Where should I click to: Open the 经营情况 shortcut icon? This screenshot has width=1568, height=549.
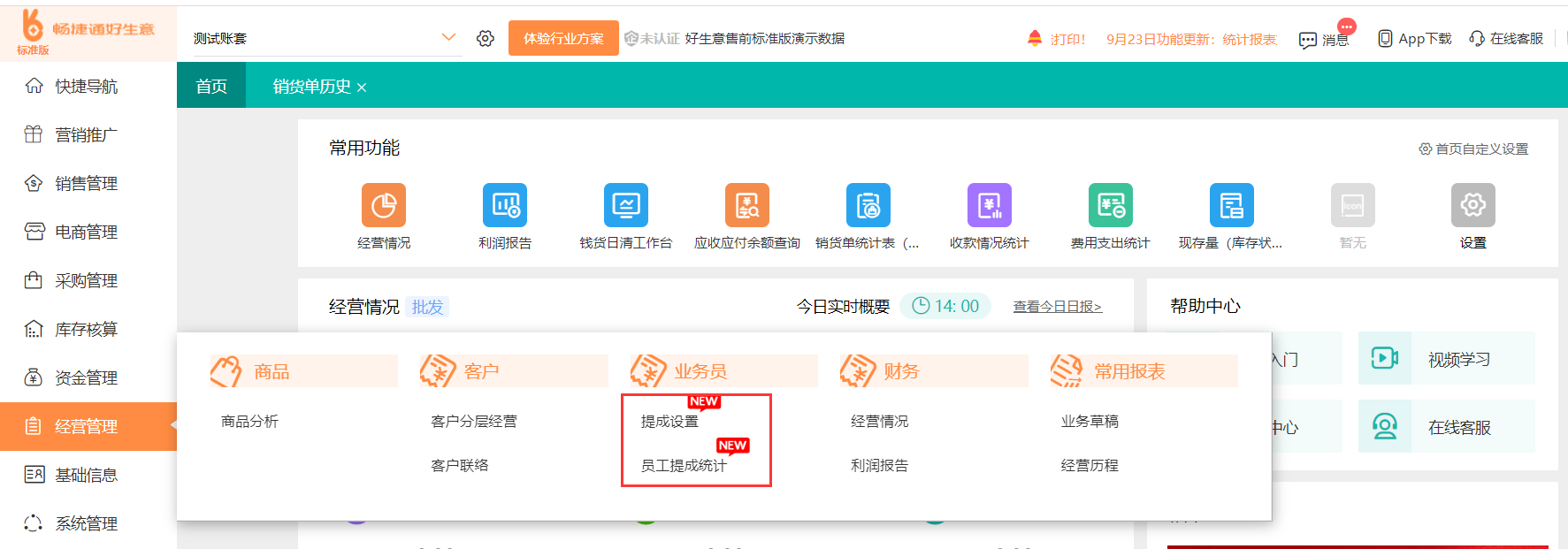383,206
